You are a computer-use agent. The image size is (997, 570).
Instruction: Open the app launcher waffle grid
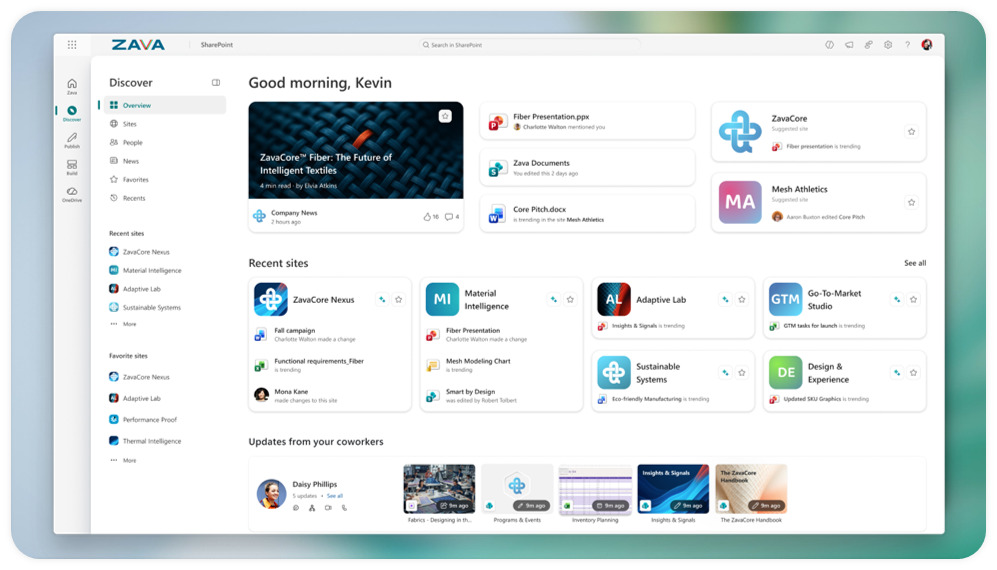point(72,45)
